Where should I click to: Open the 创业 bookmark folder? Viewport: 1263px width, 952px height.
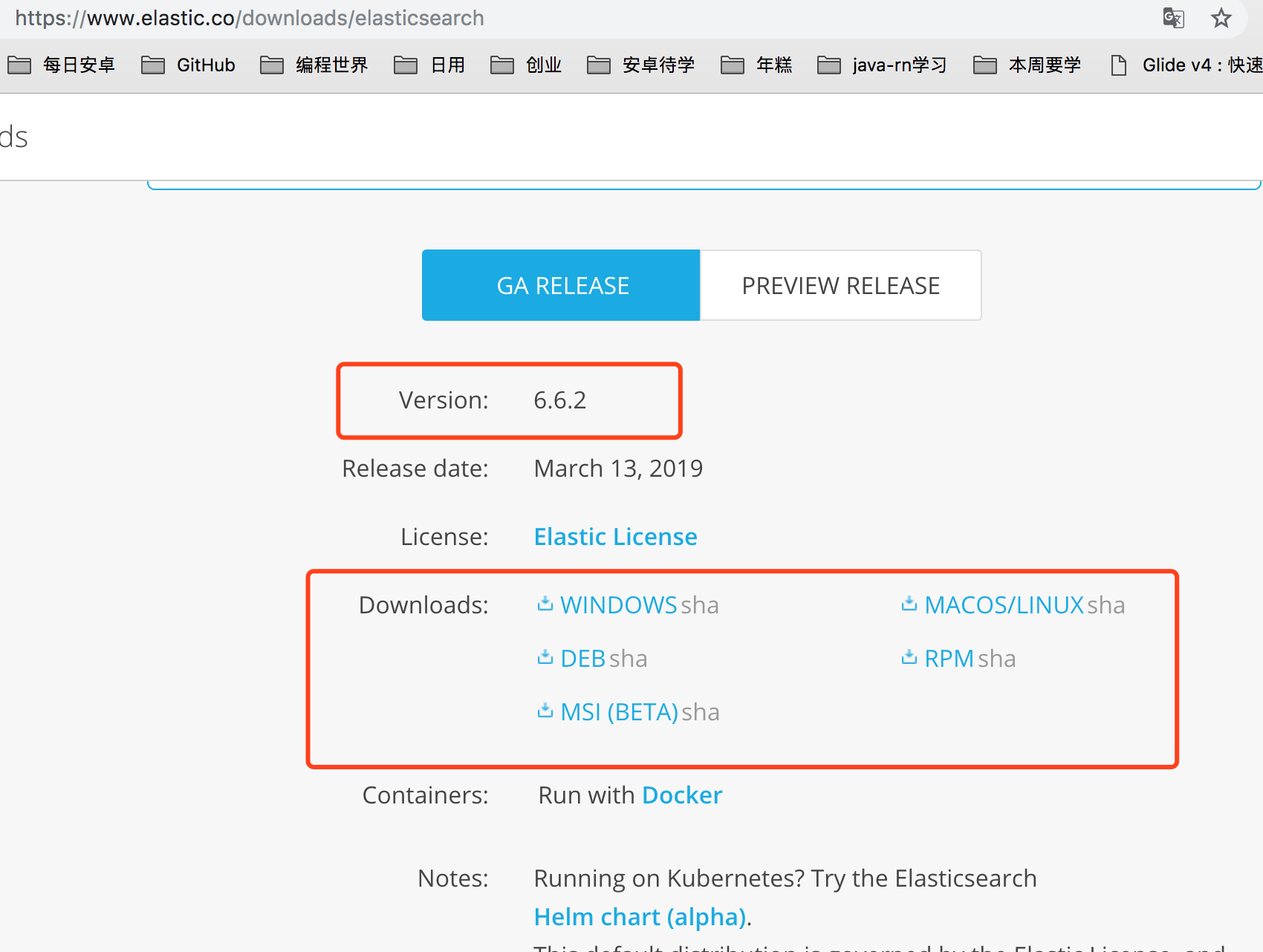[x=526, y=65]
